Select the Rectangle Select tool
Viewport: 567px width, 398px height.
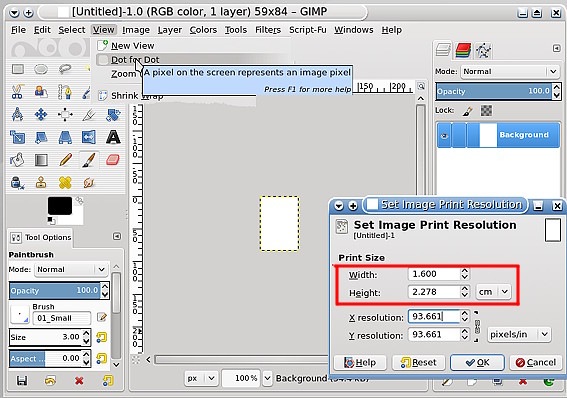[18, 69]
